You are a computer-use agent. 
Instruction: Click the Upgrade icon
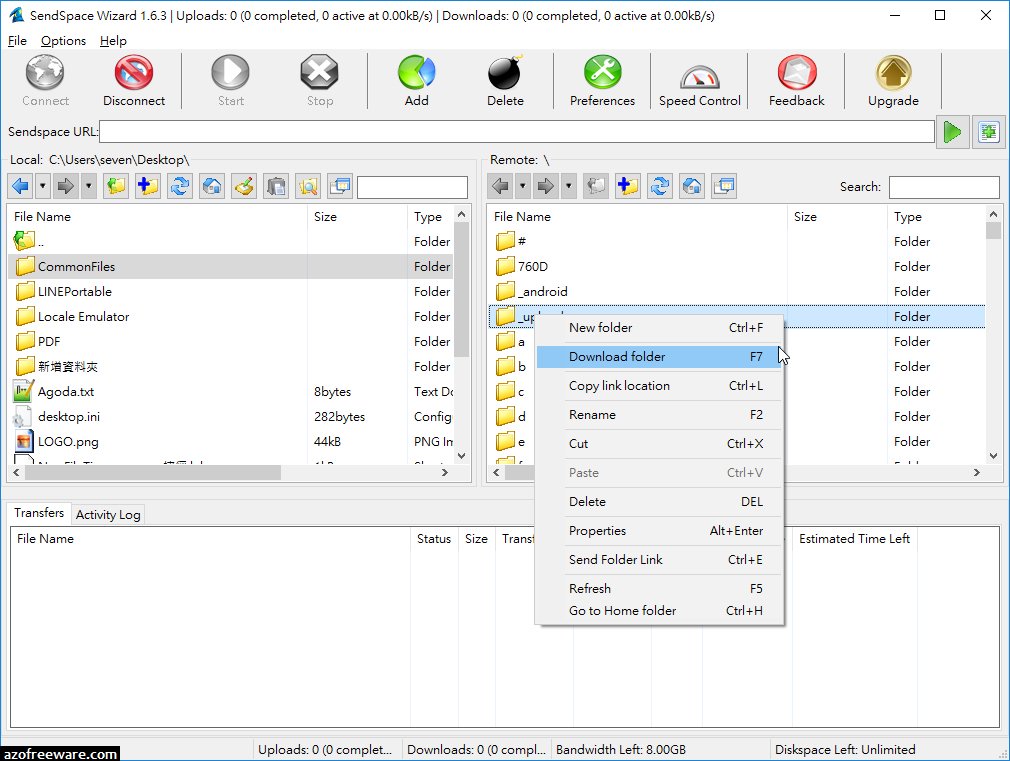pyautogui.click(x=892, y=80)
